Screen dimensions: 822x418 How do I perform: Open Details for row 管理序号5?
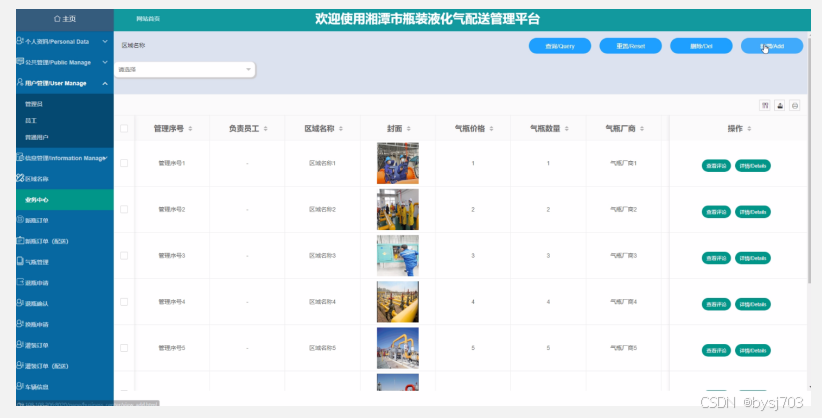[753, 350]
